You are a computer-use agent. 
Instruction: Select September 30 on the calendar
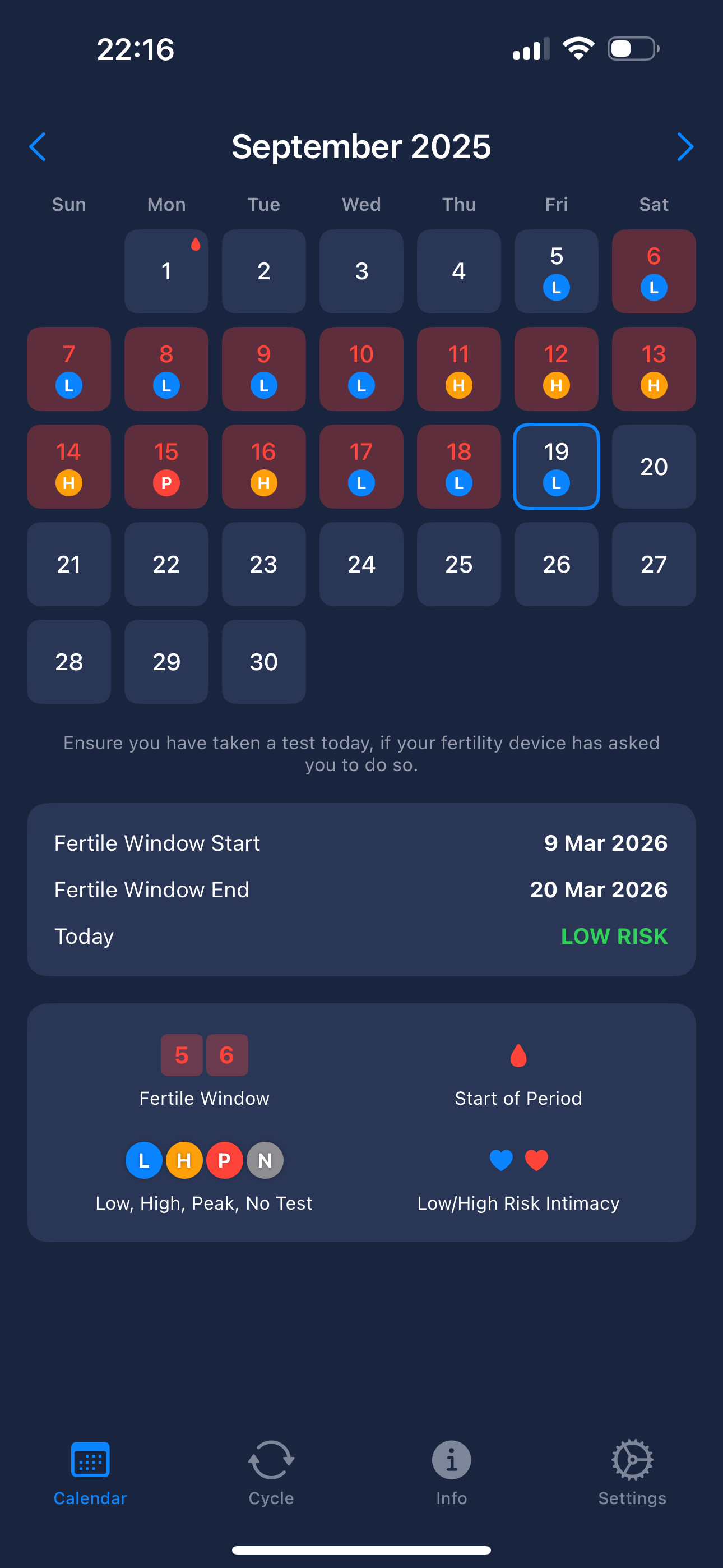click(263, 662)
